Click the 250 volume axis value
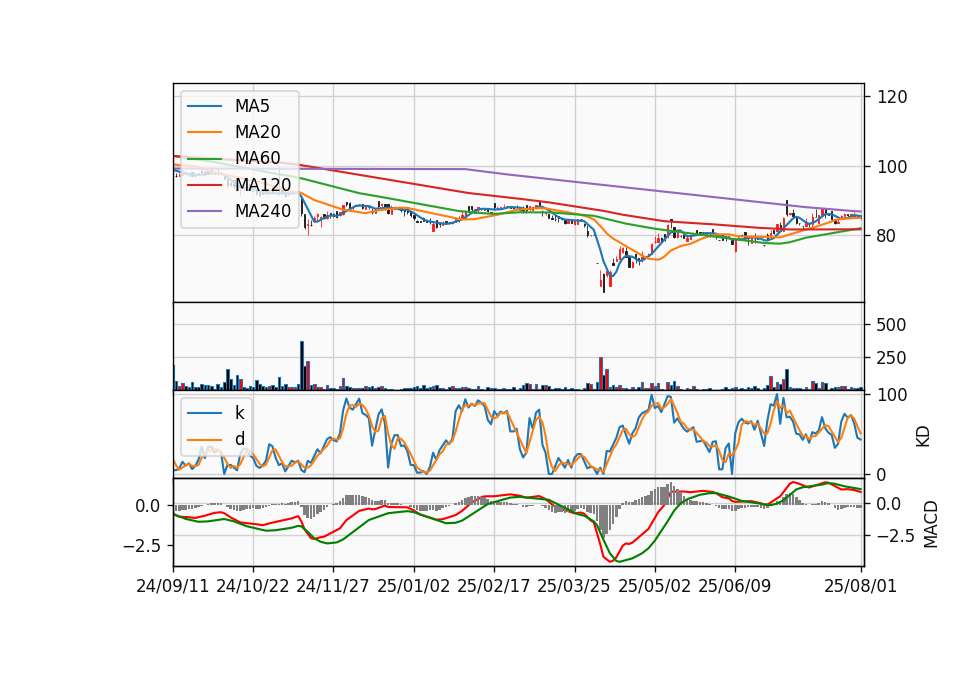 (891, 358)
